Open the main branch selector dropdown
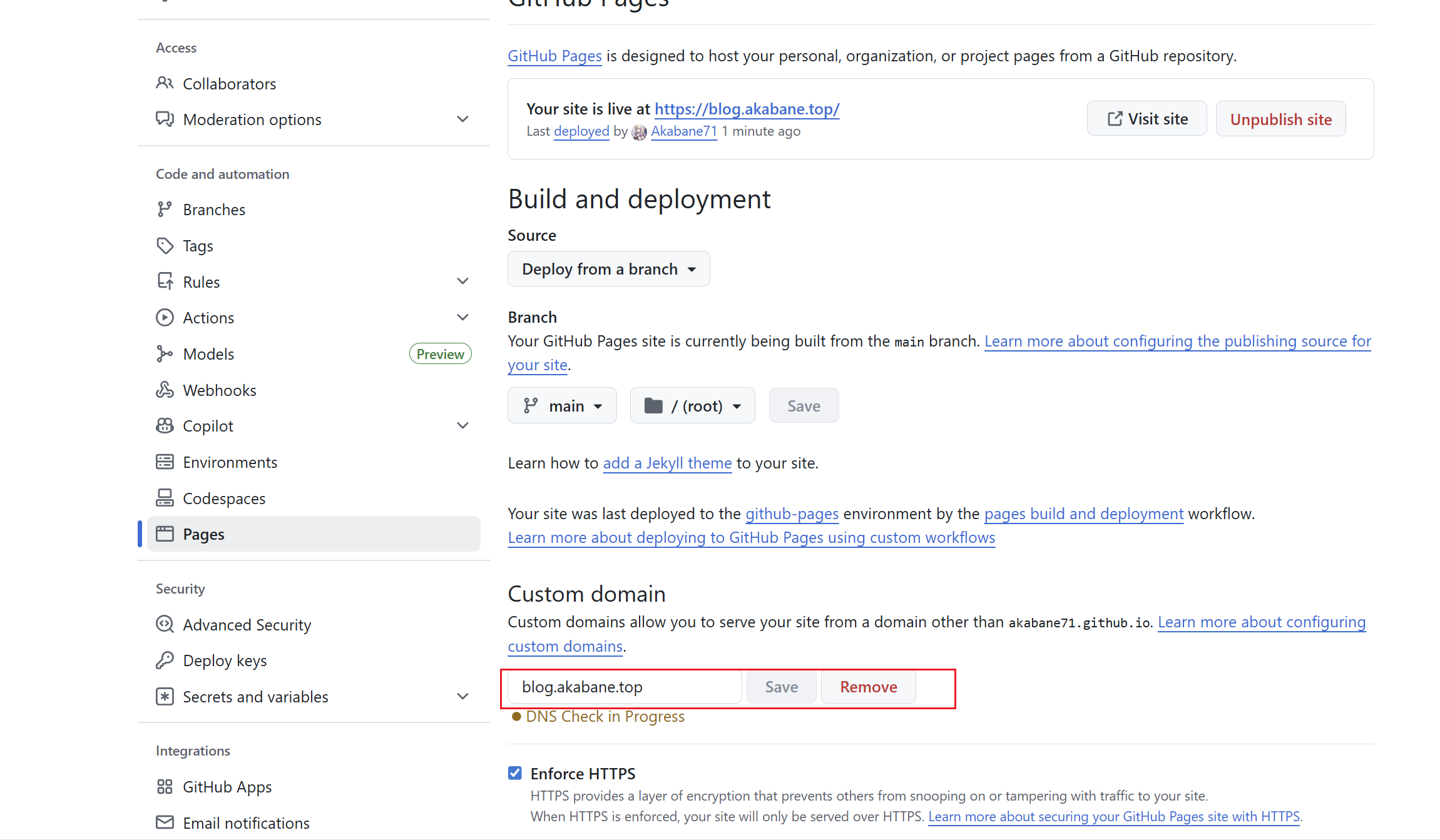The width and height of the screenshot is (1440, 840). click(x=562, y=406)
